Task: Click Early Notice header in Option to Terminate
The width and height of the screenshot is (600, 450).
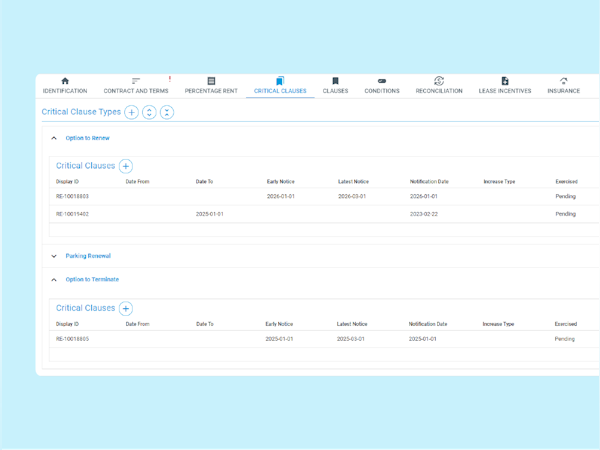Action: (x=279, y=324)
